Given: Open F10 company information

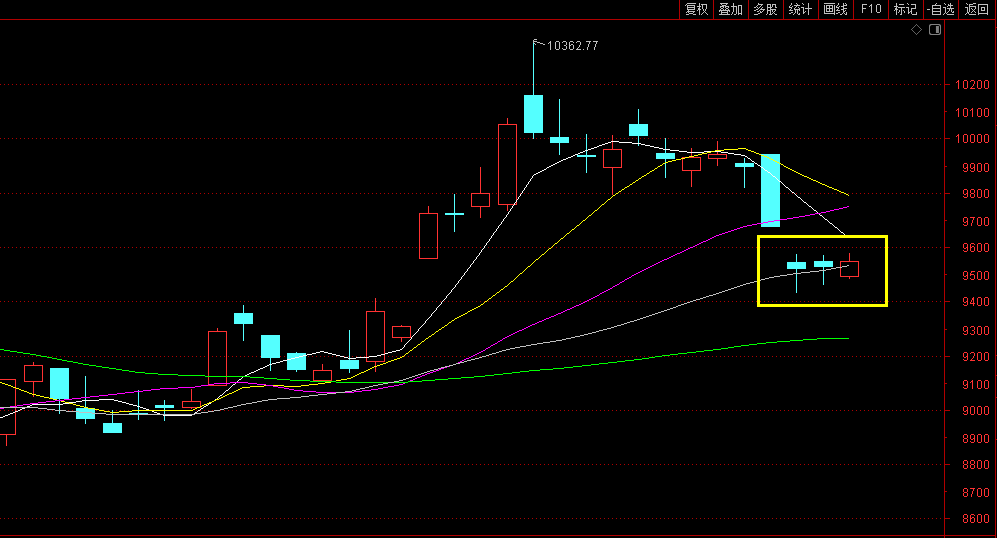Looking at the screenshot, I should [870, 9].
